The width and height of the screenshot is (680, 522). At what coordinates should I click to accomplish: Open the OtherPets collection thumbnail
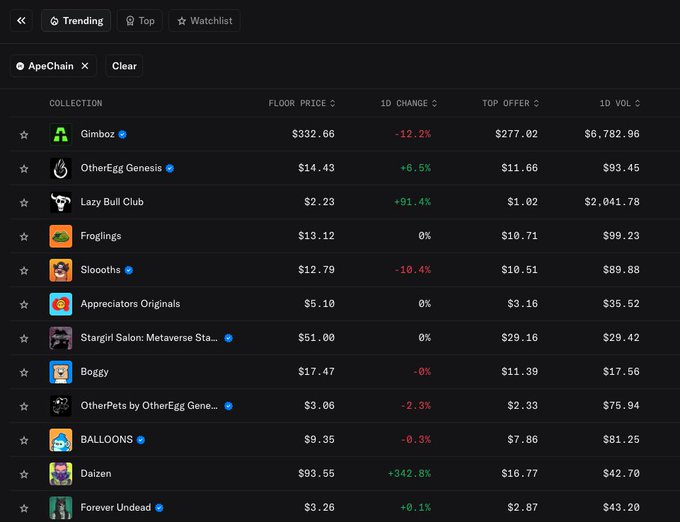coord(61,406)
